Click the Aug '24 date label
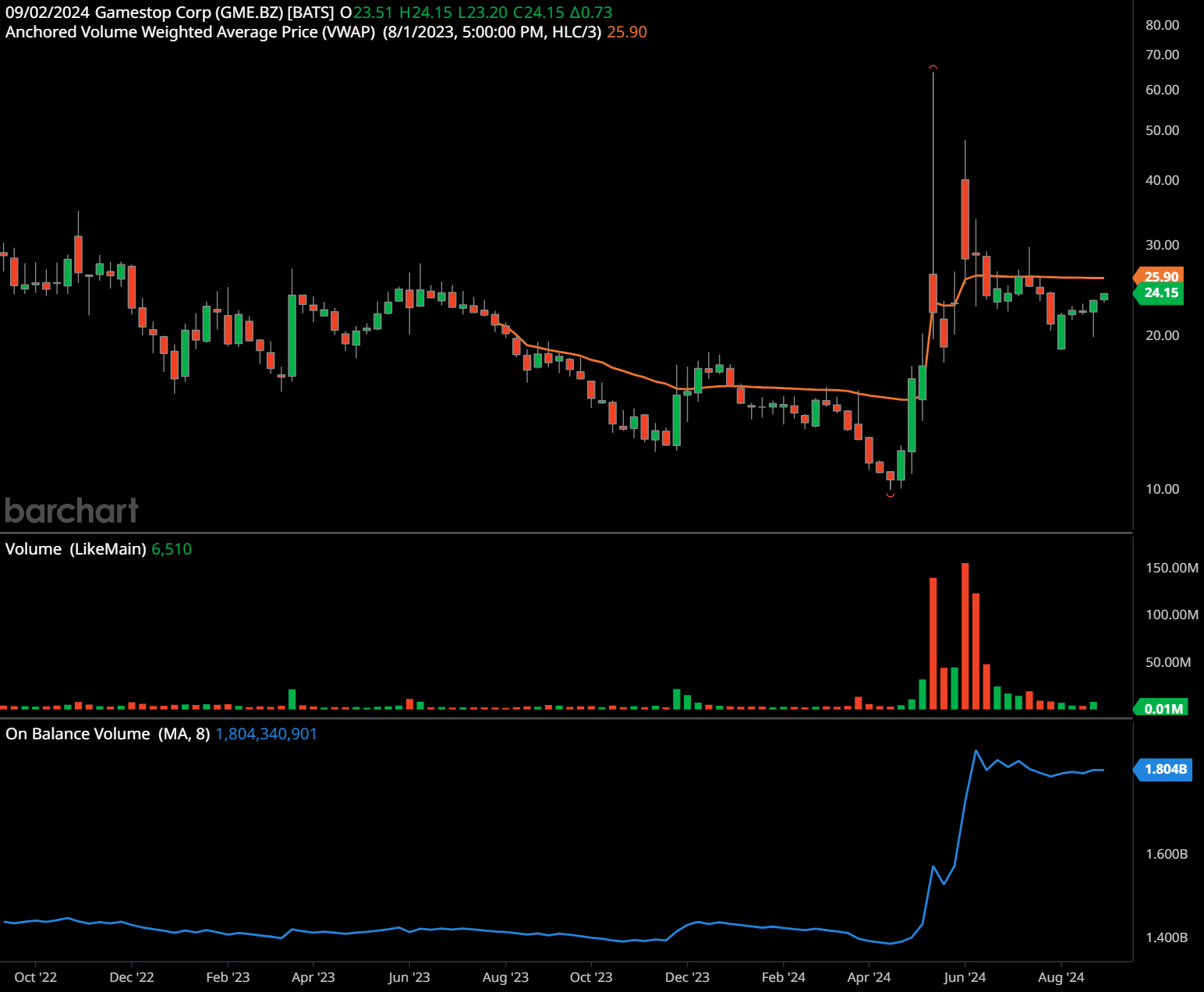Screen dimensions: 1204x992 [x=1061, y=977]
